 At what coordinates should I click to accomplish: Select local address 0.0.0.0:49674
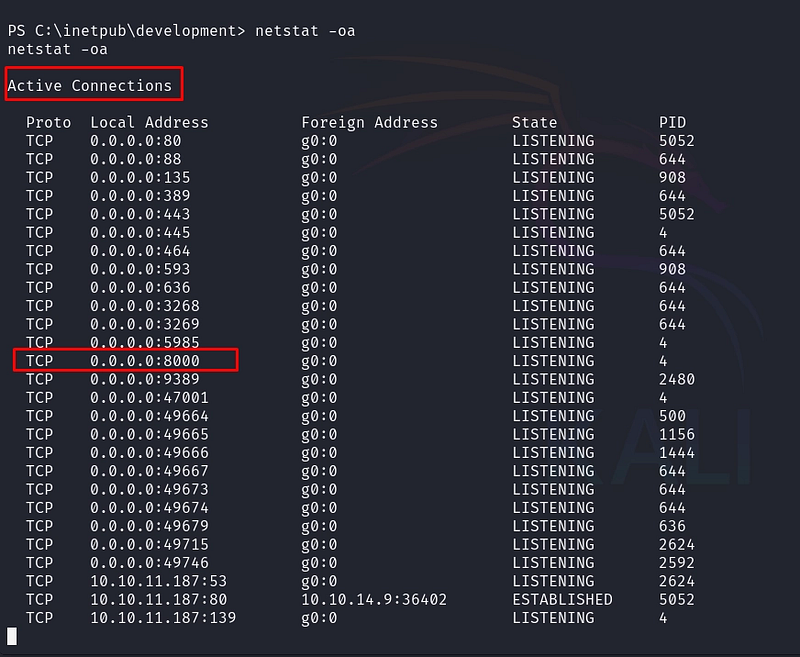[x=149, y=508]
